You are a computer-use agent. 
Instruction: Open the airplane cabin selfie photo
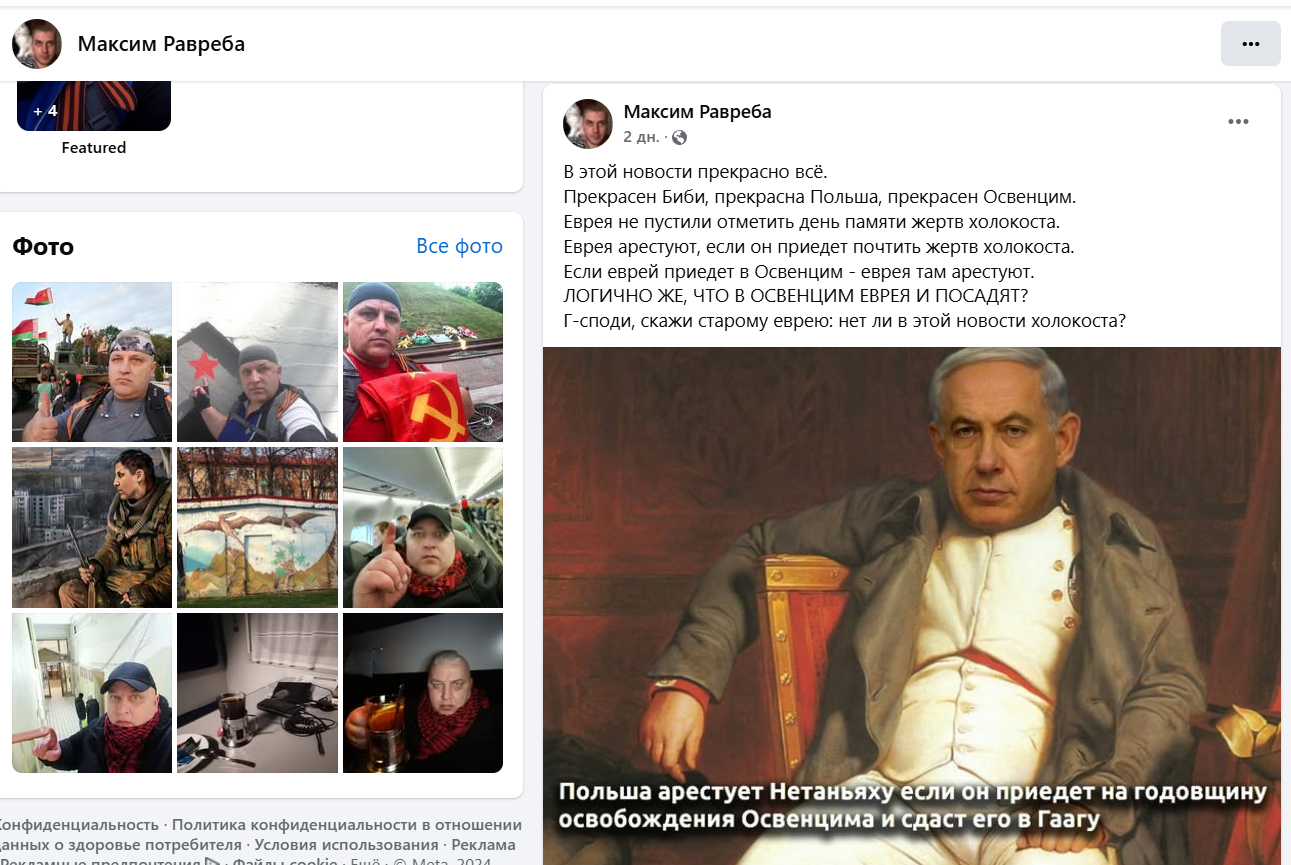(423, 527)
